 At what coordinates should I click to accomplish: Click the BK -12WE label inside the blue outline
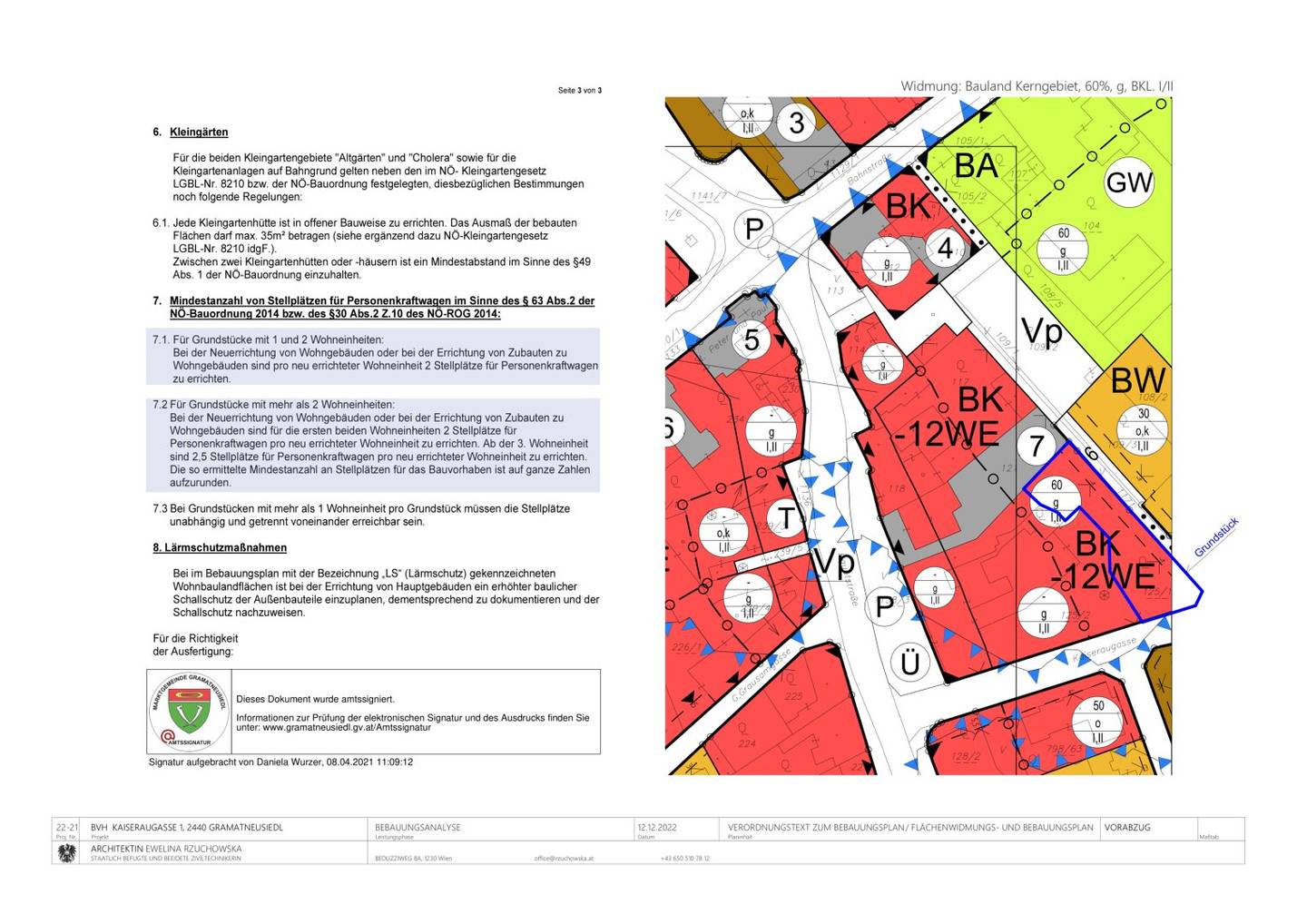pyautogui.click(x=1101, y=560)
